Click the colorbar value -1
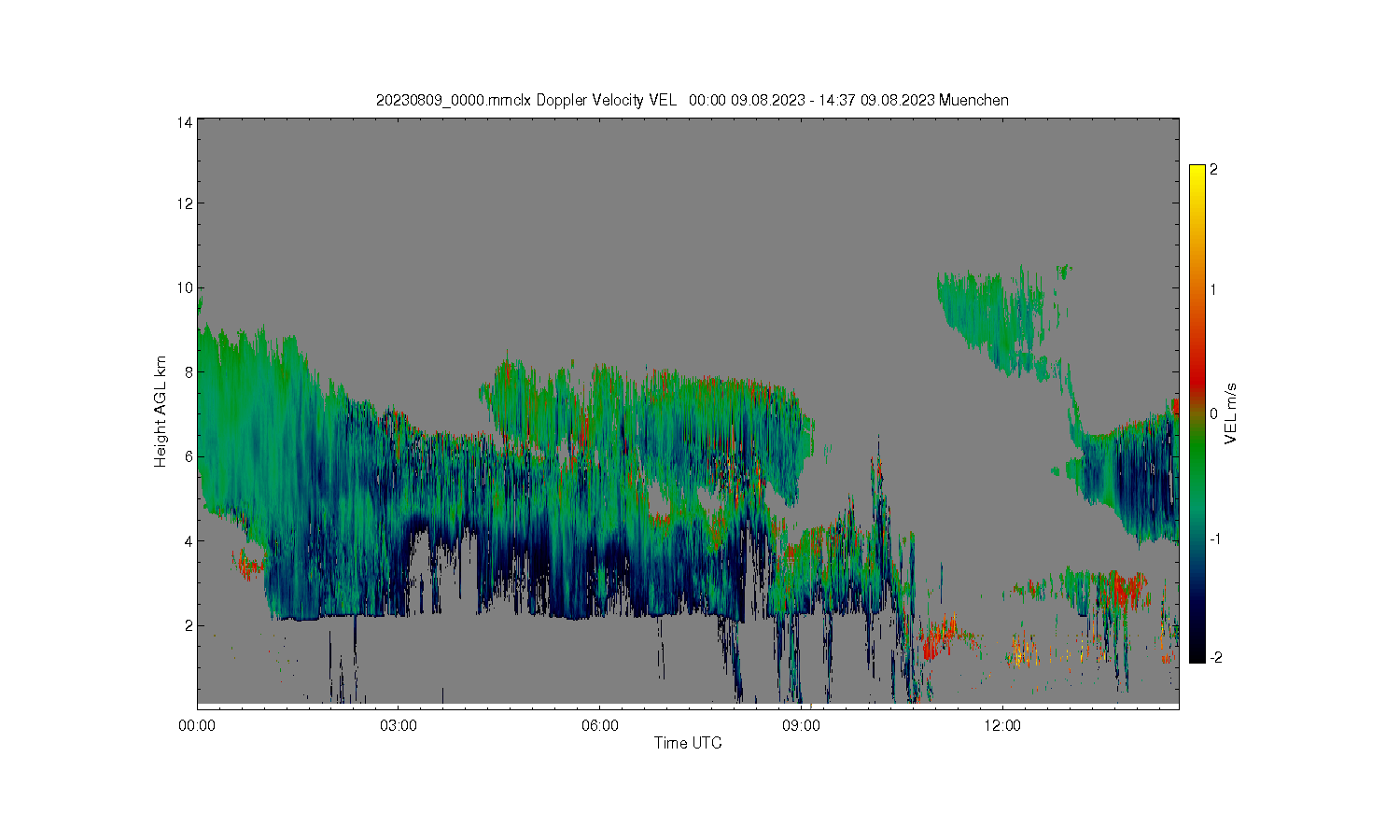This screenshot has height=840, width=1400. click(x=1213, y=539)
